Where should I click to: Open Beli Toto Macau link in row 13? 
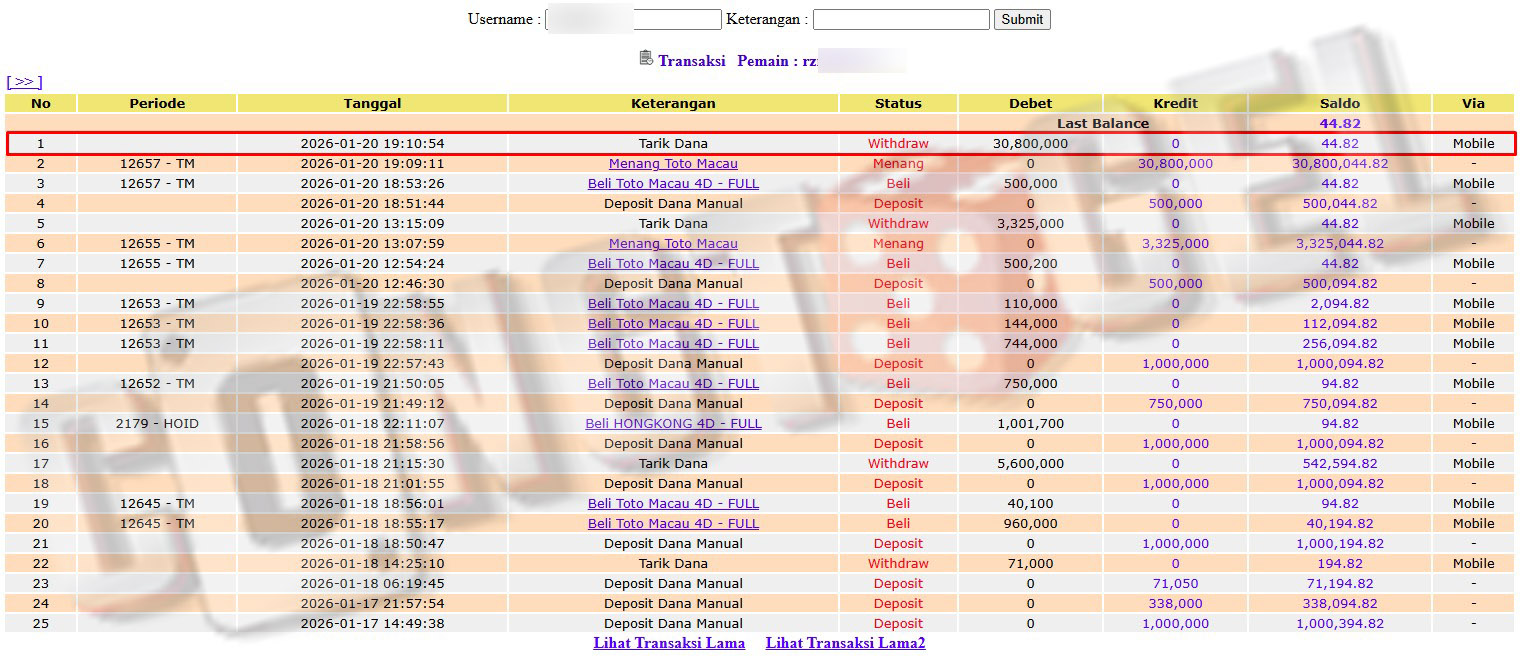673,384
